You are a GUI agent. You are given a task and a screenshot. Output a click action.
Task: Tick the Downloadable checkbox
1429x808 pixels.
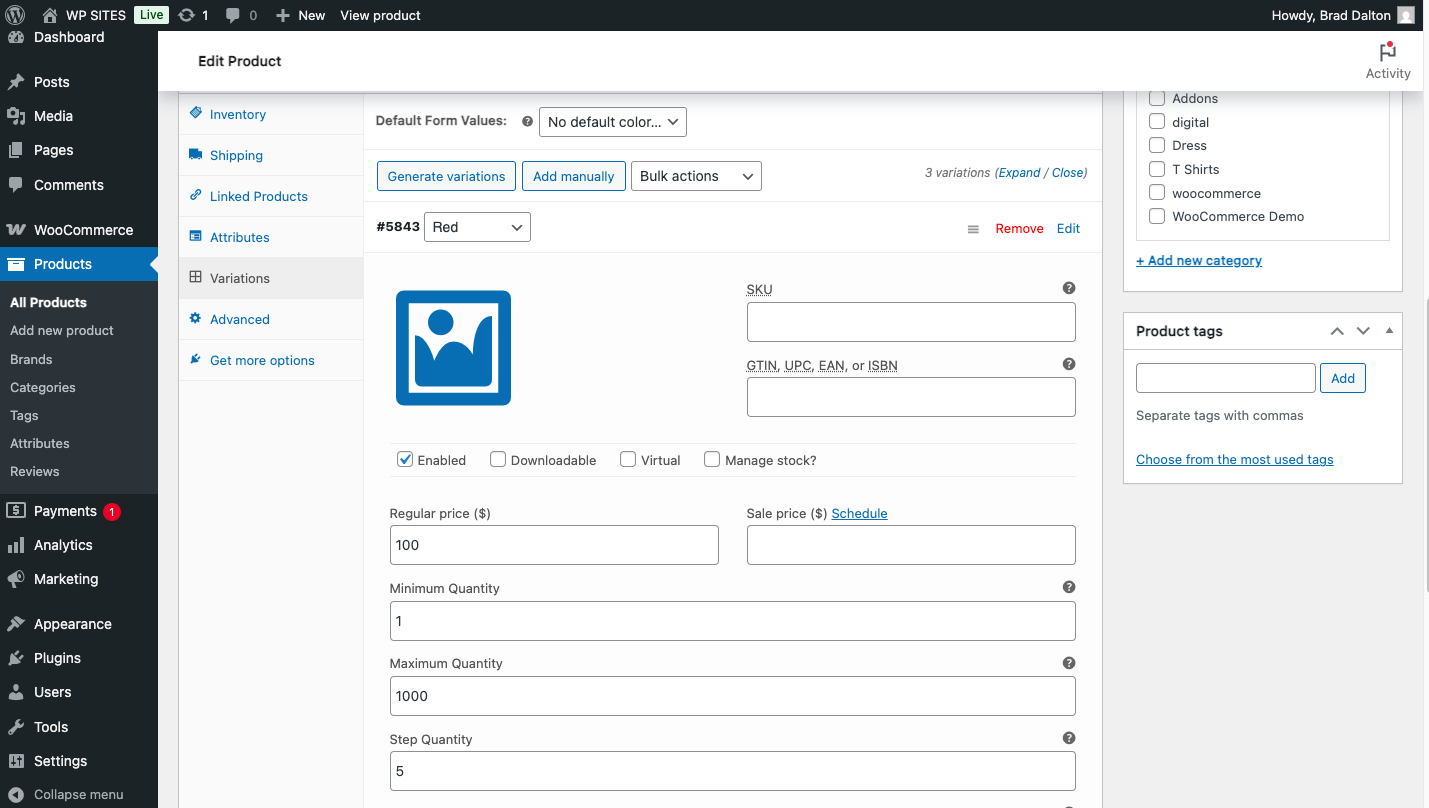tap(498, 460)
